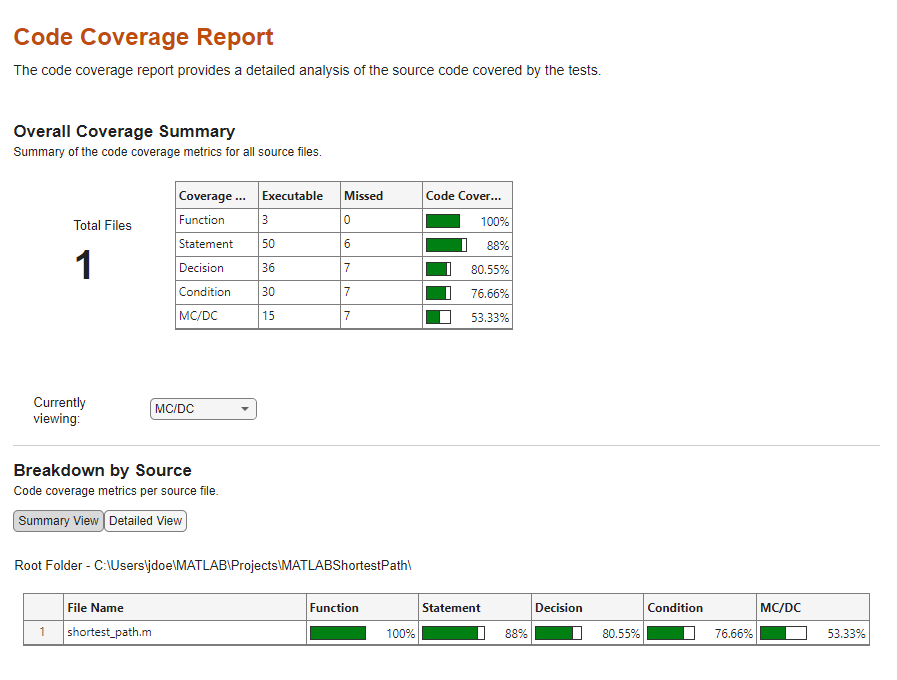Open the MC/DC currently viewing dropdown
Screen dimensions: 897x680
click(203, 409)
